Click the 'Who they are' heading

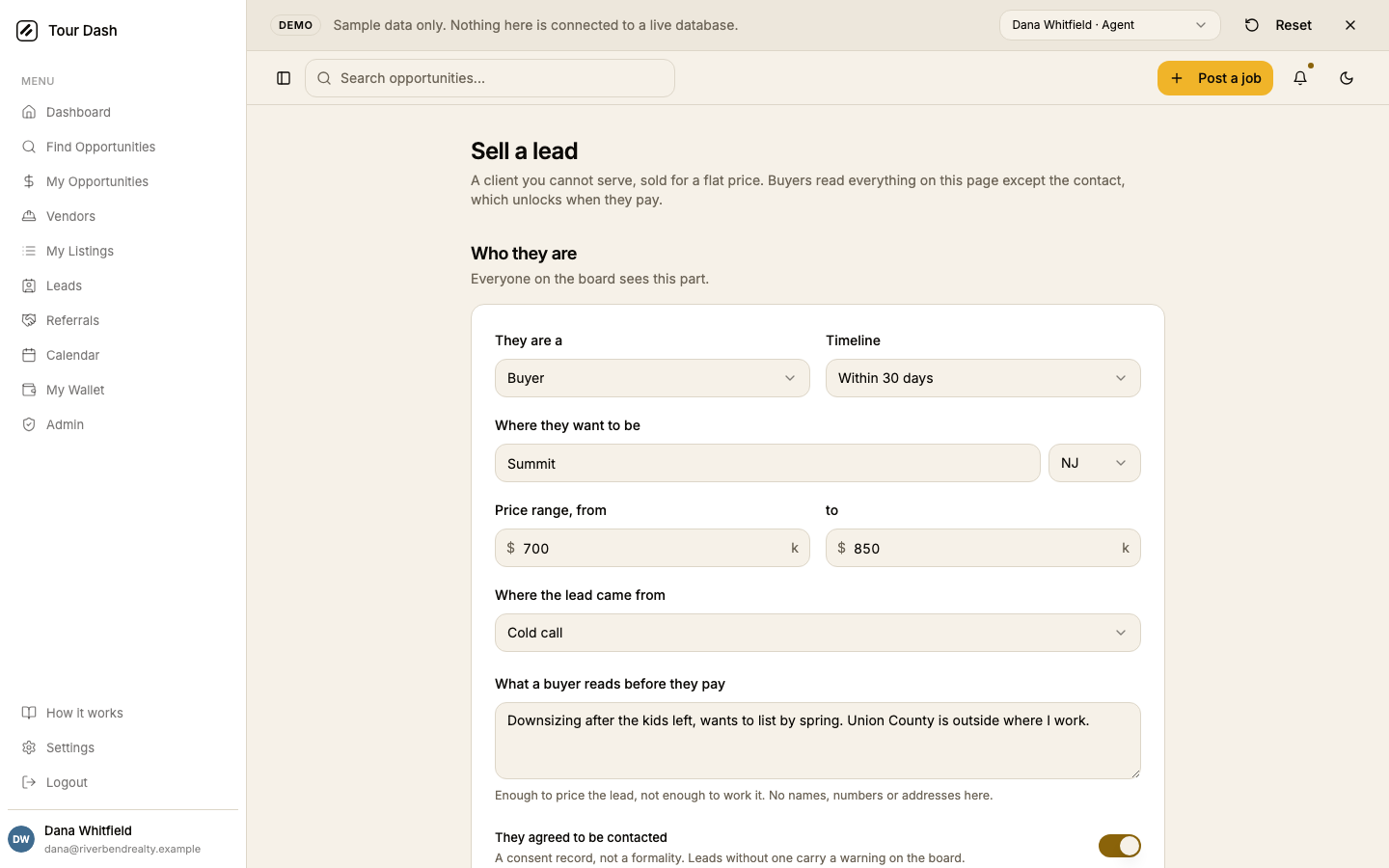(524, 253)
